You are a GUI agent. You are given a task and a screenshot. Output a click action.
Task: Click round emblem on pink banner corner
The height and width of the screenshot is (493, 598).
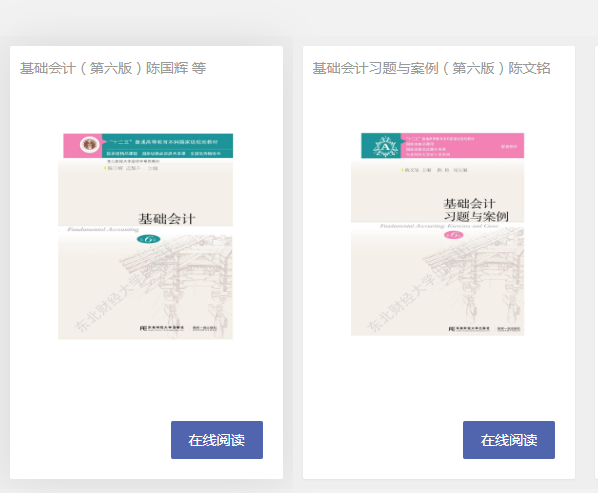pos(89,145)
